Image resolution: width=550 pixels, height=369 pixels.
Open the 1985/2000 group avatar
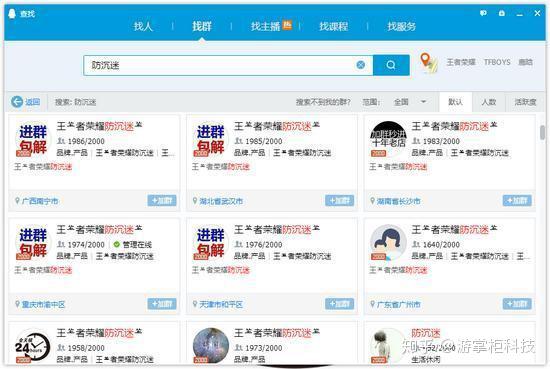(x=210, y=139)
